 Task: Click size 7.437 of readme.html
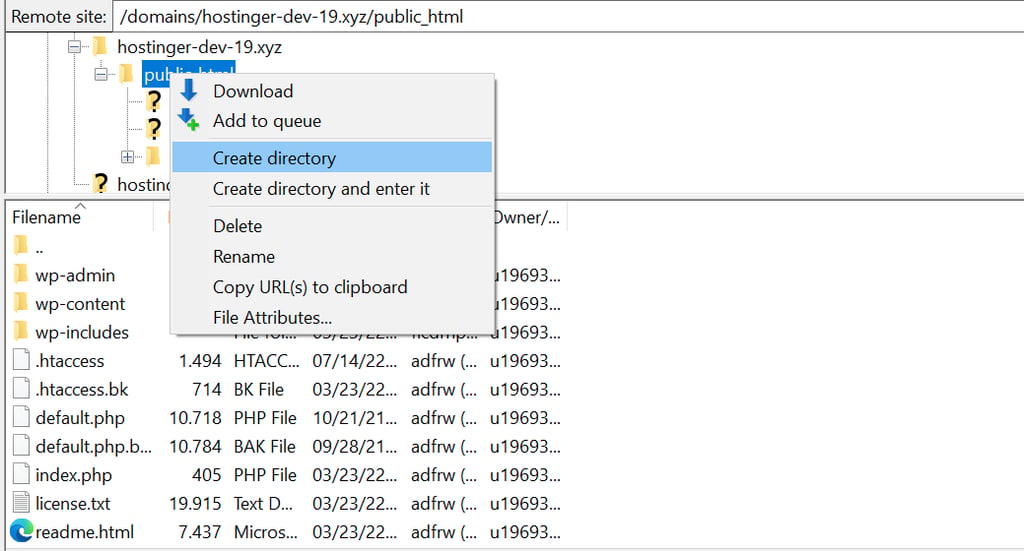click(x=200, y=532)
